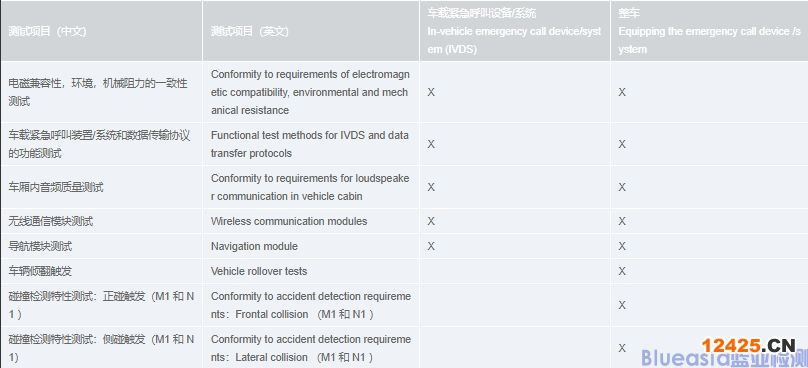The height and width of the screenshot is (368, 808).
Task: Click the 测试项目（中文）column header
Action: pos(101,31)
